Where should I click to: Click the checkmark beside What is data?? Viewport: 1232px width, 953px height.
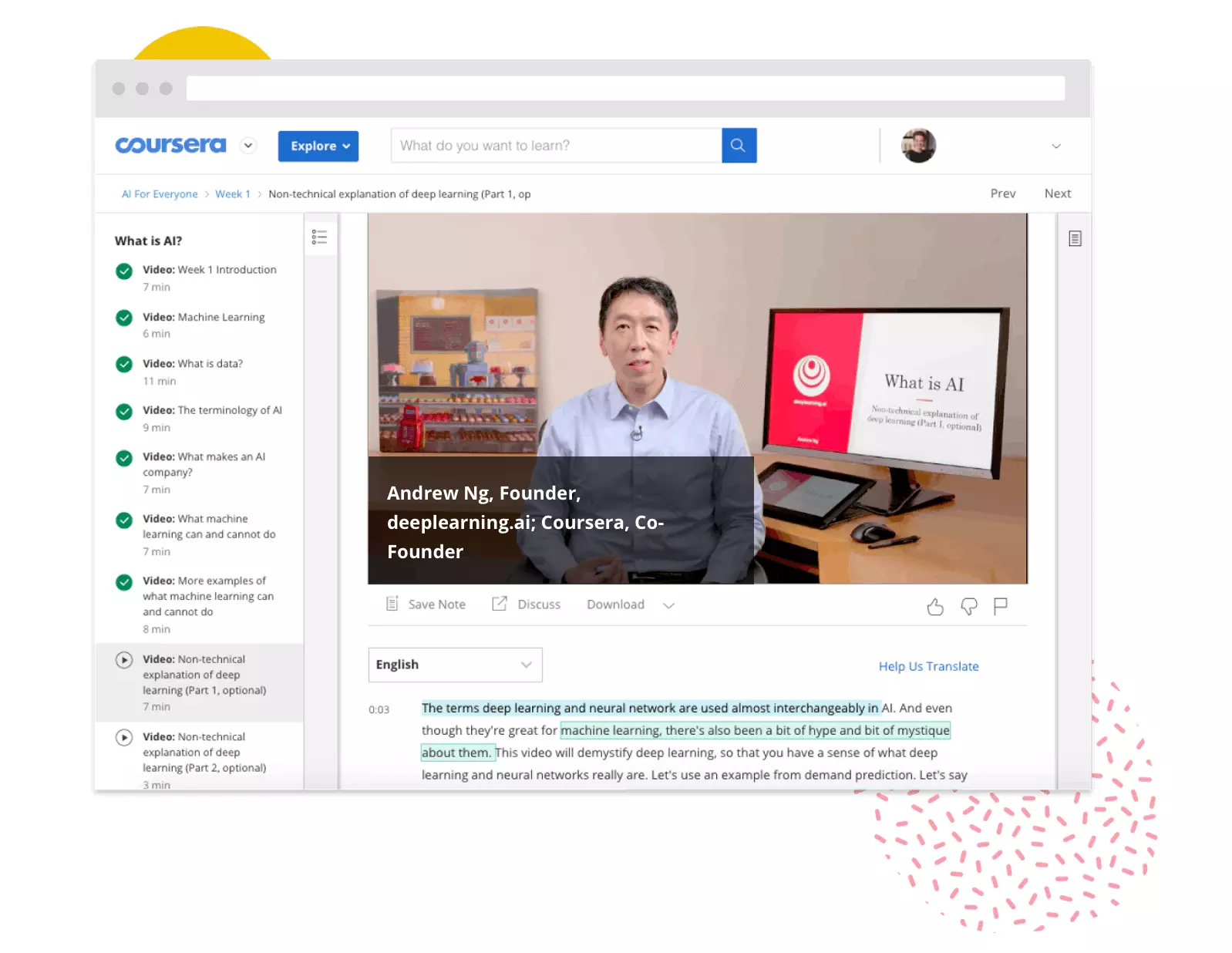click(x=124, y=364)
